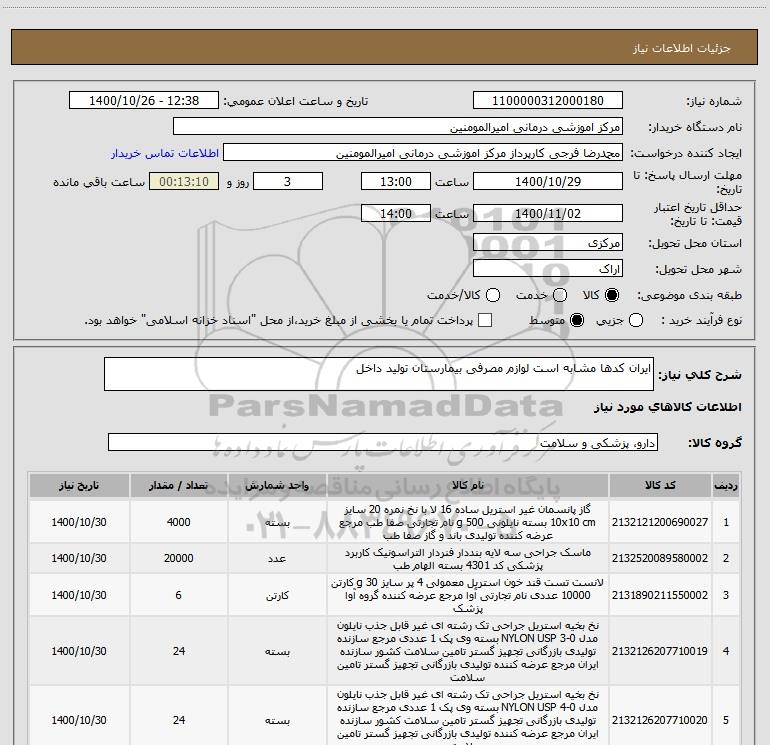Select the کالا/خدمت radio button
The image size is (770, 745).
pyautogui.click(x=493, y=295)
